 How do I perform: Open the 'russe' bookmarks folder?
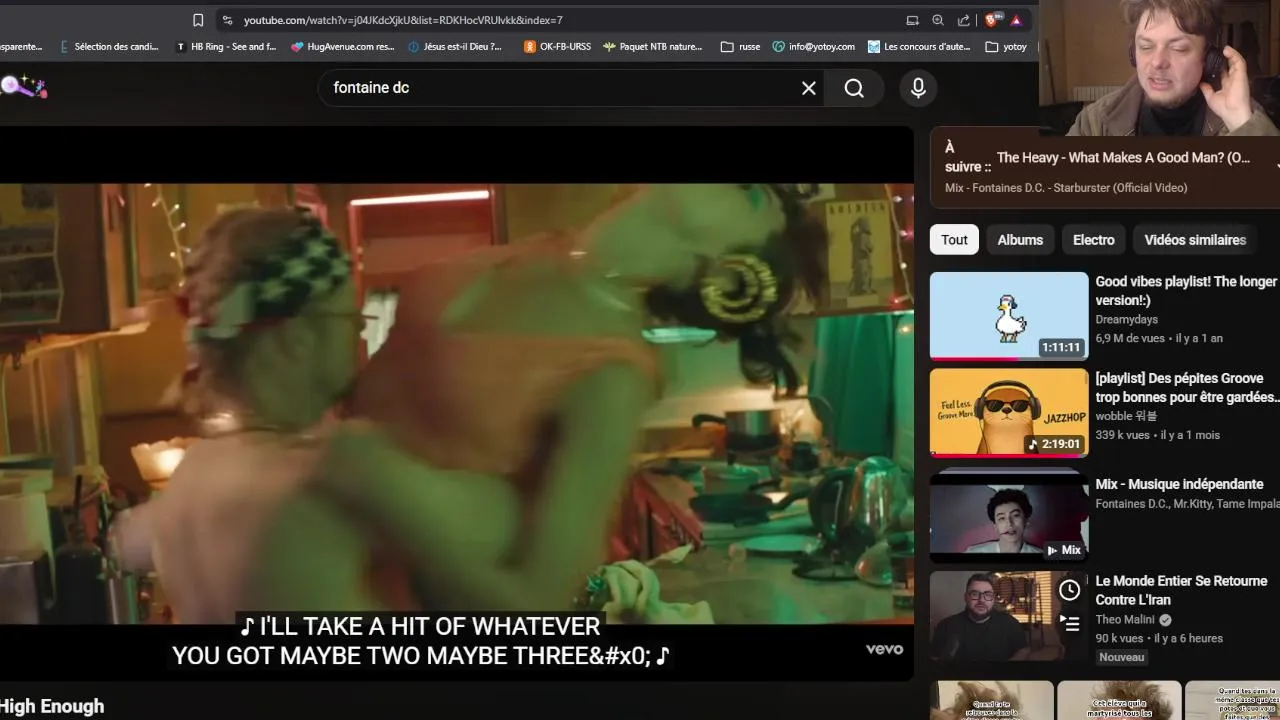pyautogui.click(x=740, y=46)
